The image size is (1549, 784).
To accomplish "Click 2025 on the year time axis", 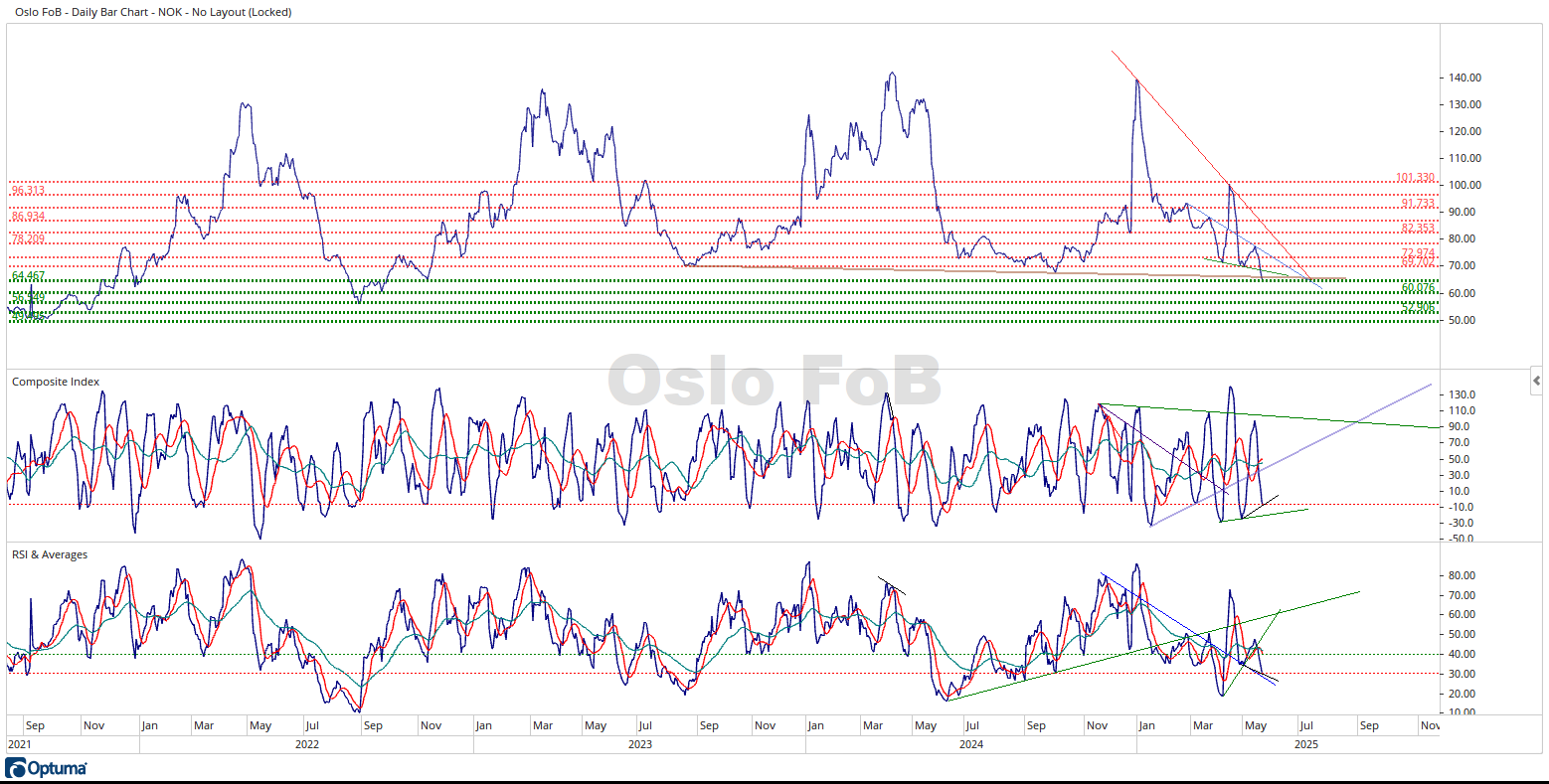I will (1305, 744).
